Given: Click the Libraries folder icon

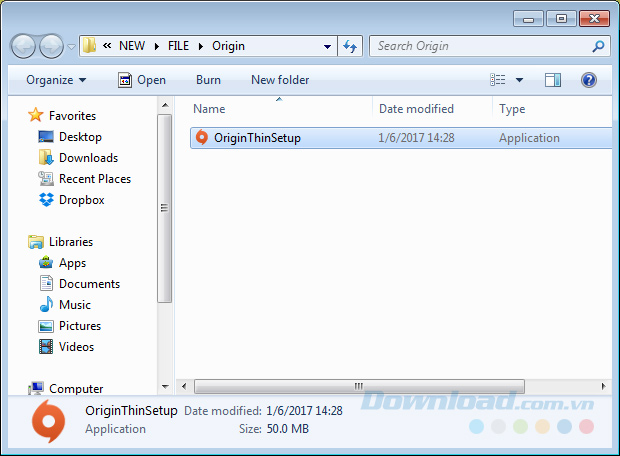Looking at the screenshot, I should 36,242.
